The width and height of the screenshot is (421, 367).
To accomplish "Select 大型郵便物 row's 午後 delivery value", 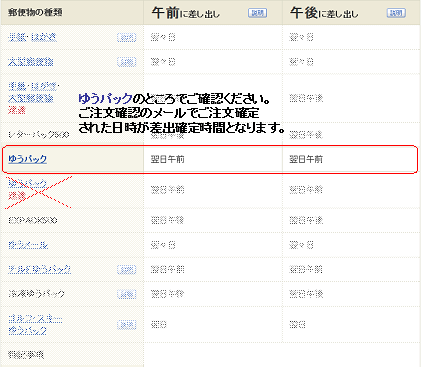I will pos(301,62).
